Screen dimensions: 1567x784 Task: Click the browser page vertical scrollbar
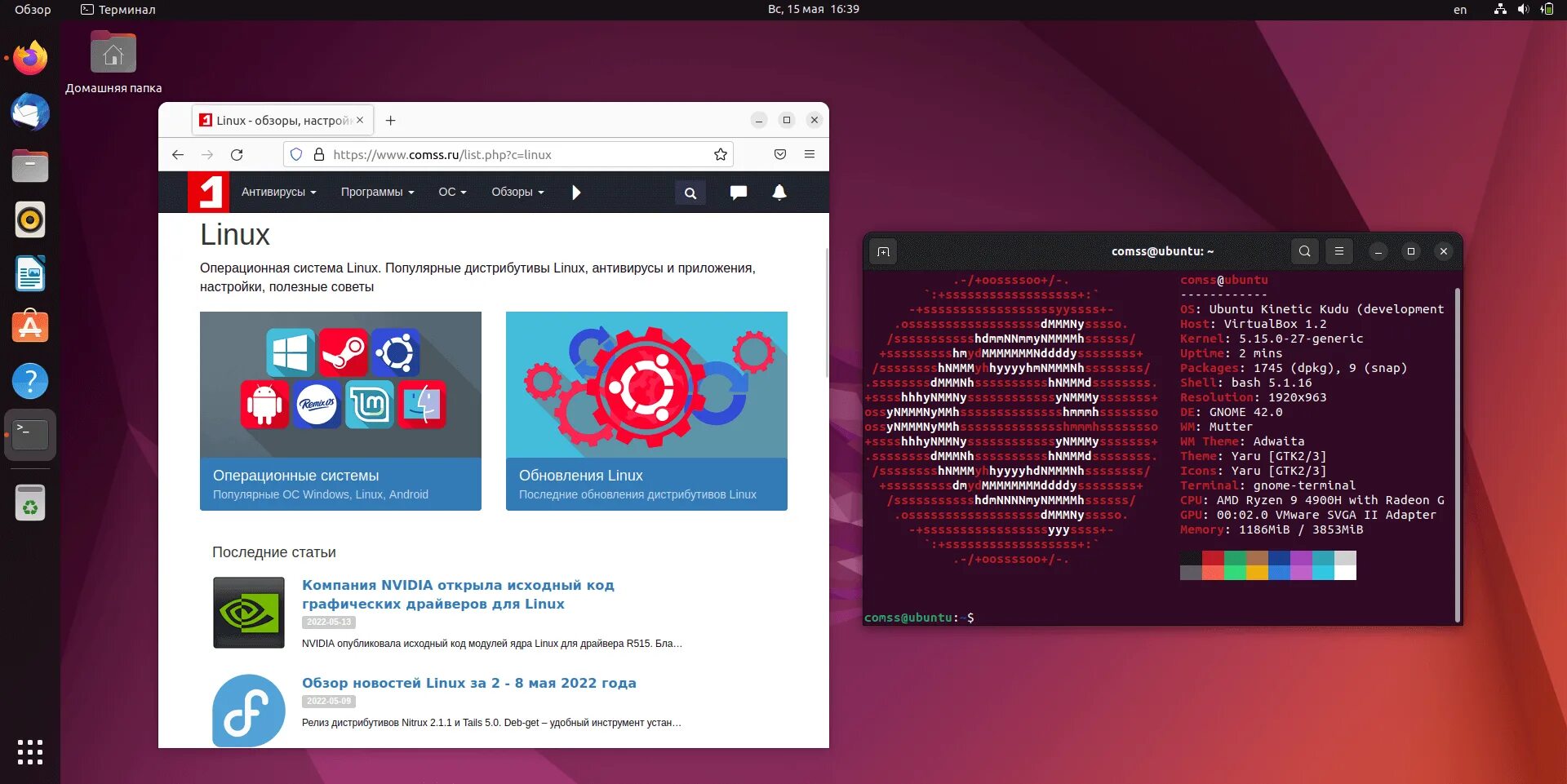point(826,312)
